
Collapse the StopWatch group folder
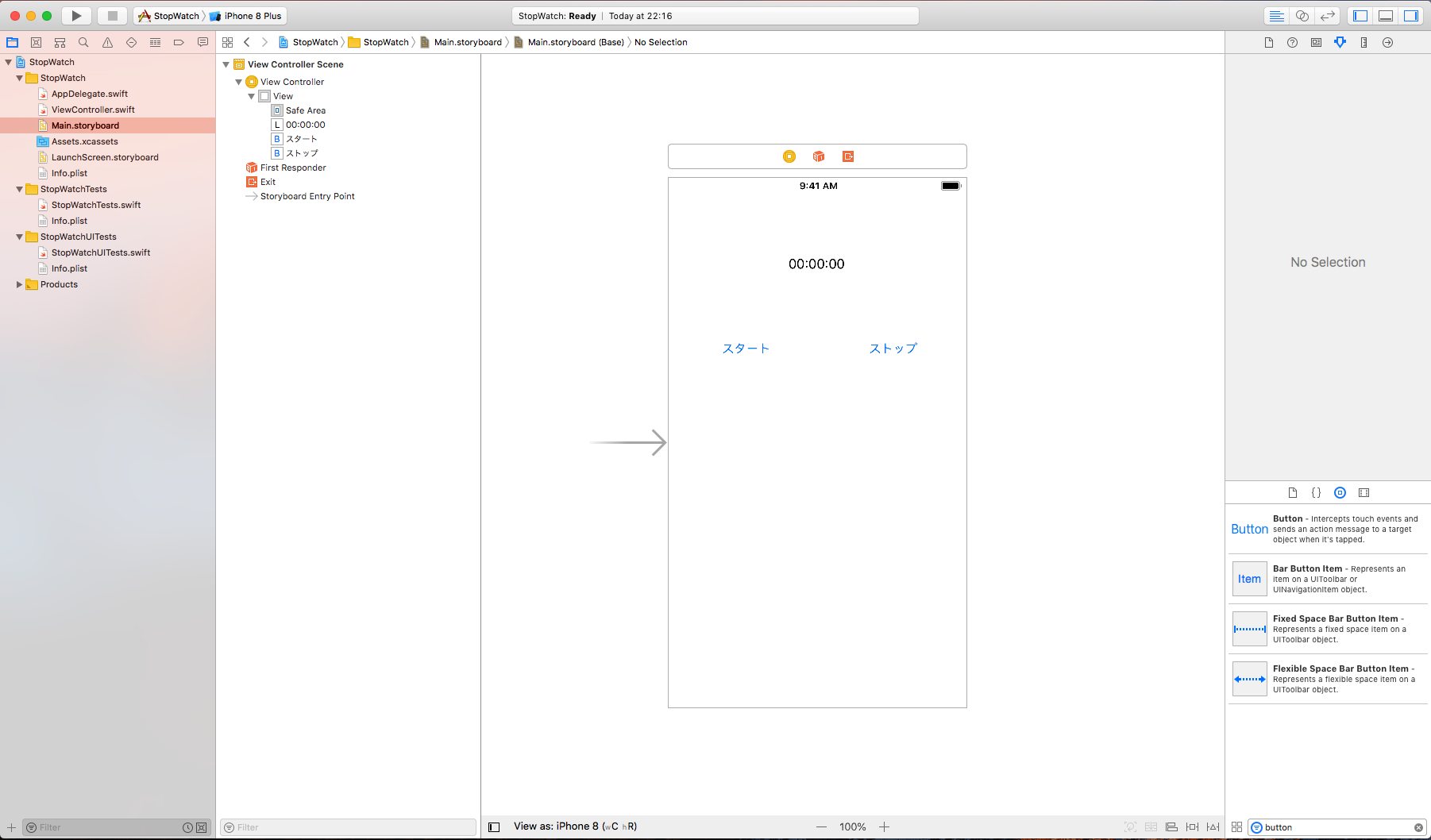pyautogui.click(x=20, y=78)
